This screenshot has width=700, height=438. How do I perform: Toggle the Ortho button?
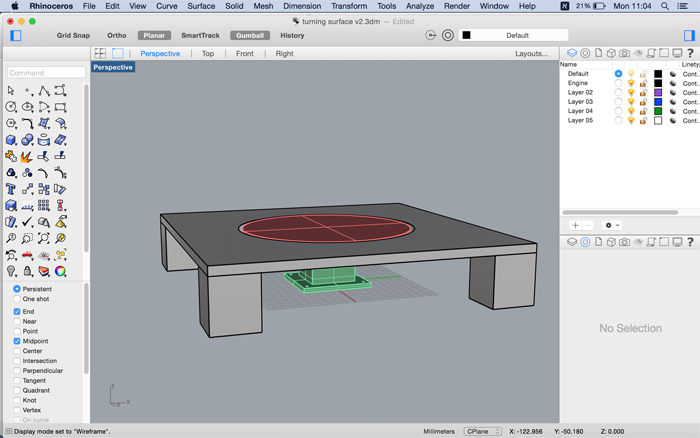click(117, 35)
